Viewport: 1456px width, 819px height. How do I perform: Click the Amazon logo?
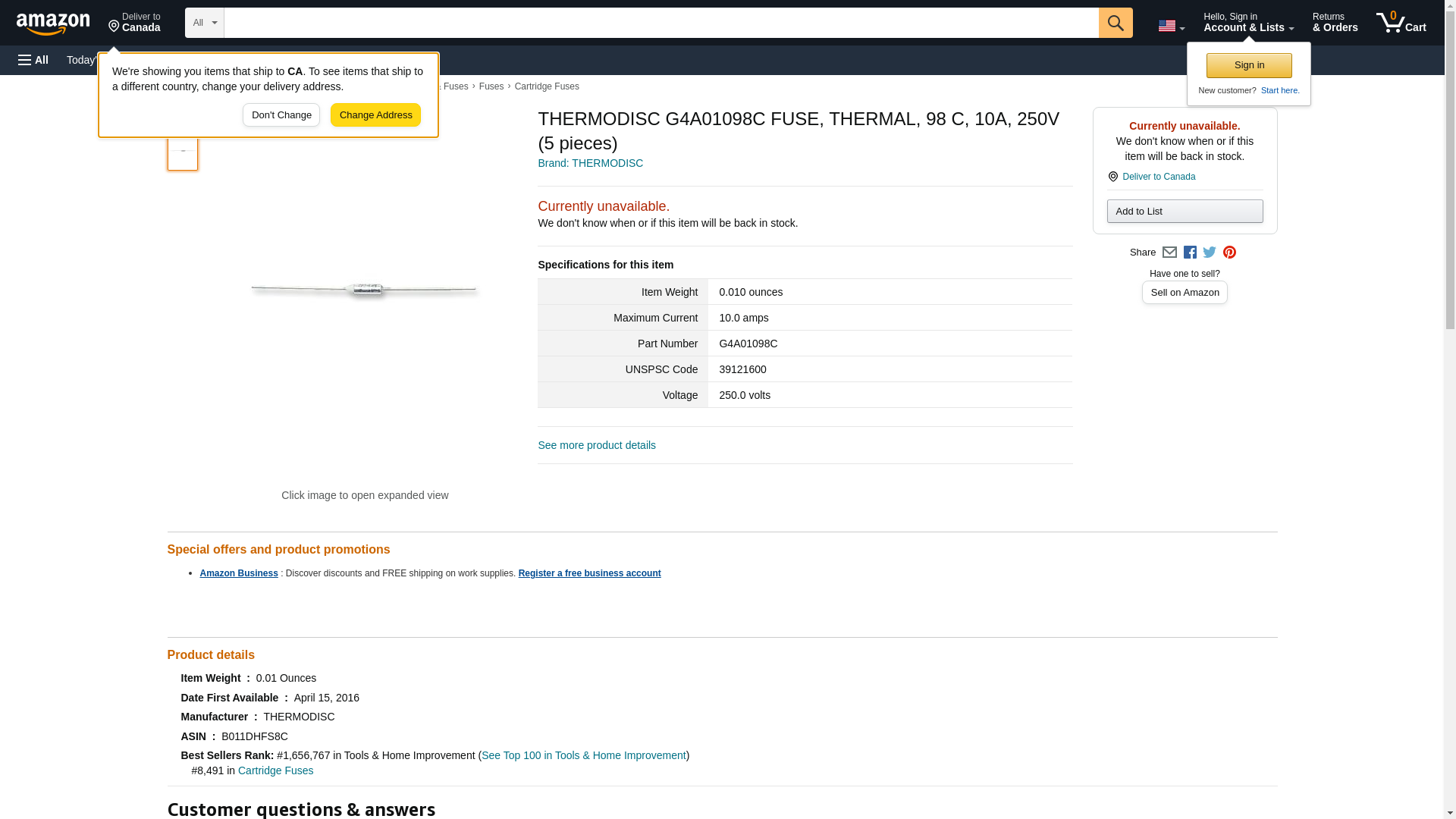tap(53, 23)
